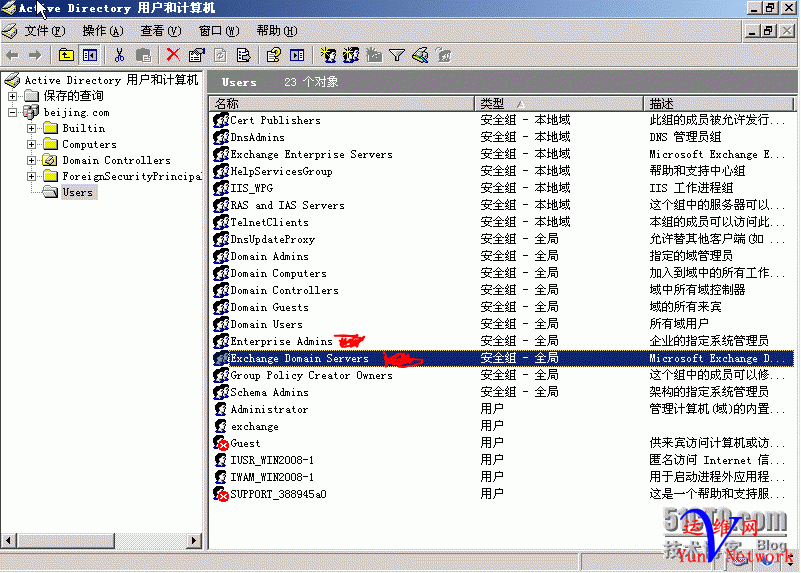Click the Export list toolbar icon
The width and height of the screenshot is (801, 573).
tap(244, 55)
